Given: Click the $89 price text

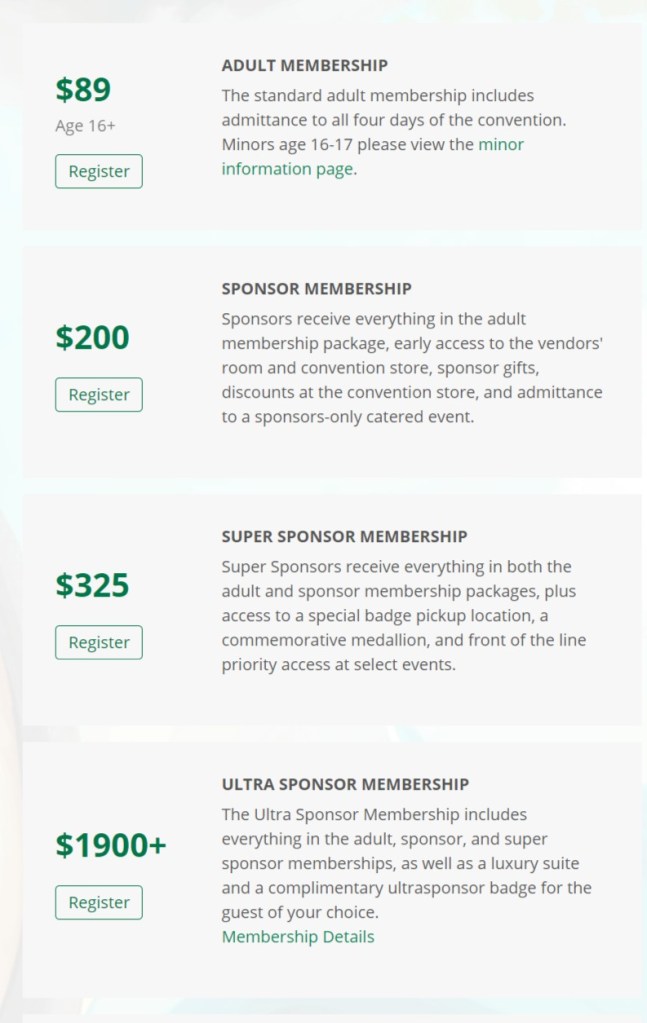Looking at the screenshot, I should point(83,90).
